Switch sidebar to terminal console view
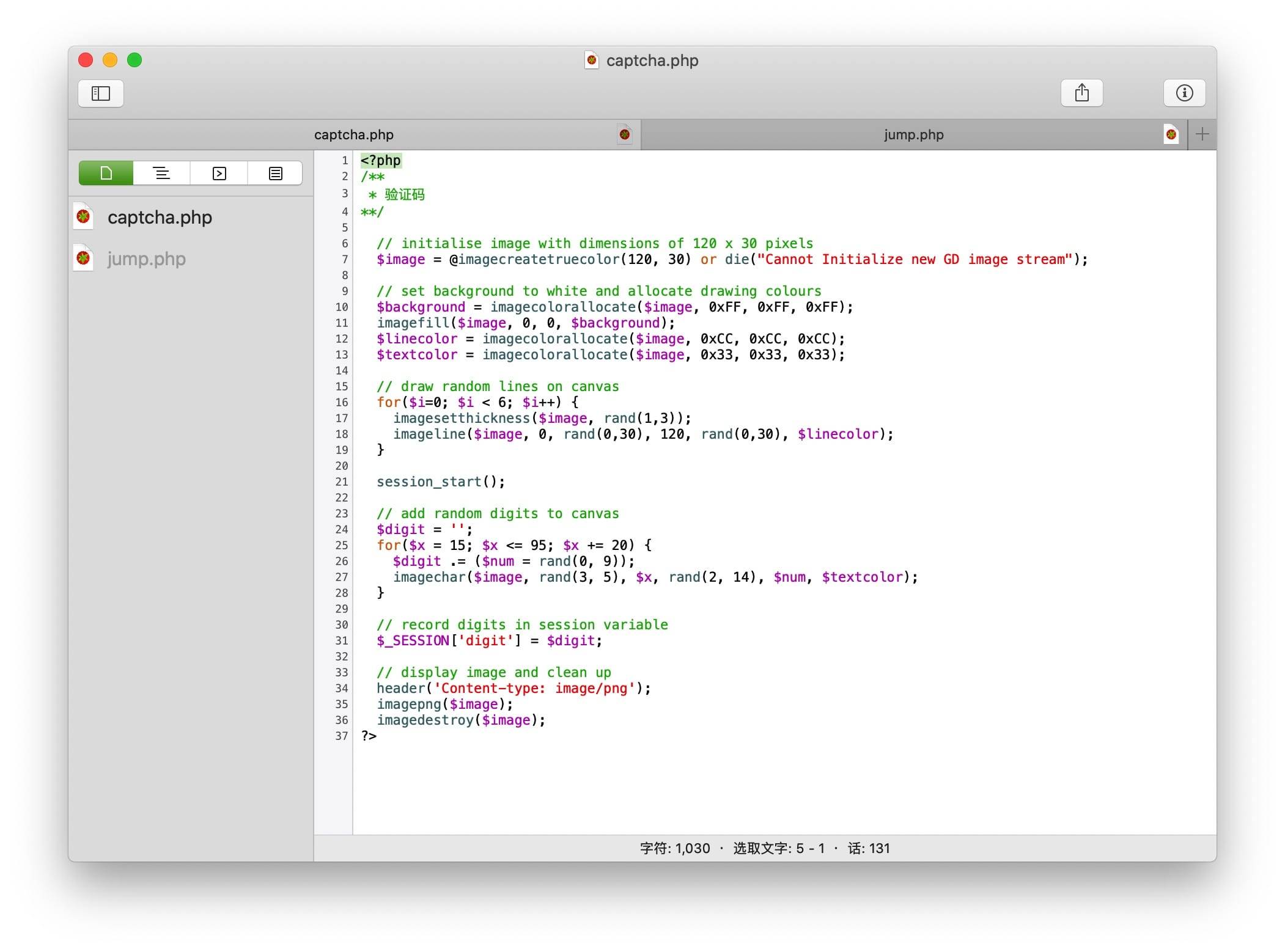This screenshot has height=952, width=1285. coord(219,174)
